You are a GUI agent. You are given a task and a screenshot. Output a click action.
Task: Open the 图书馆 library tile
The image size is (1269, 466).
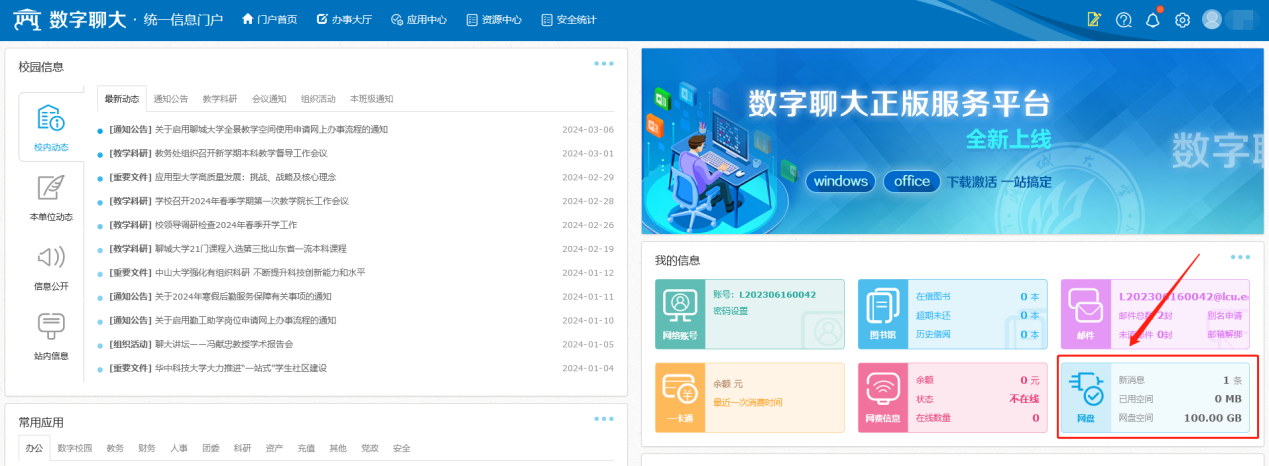(881, 313)
